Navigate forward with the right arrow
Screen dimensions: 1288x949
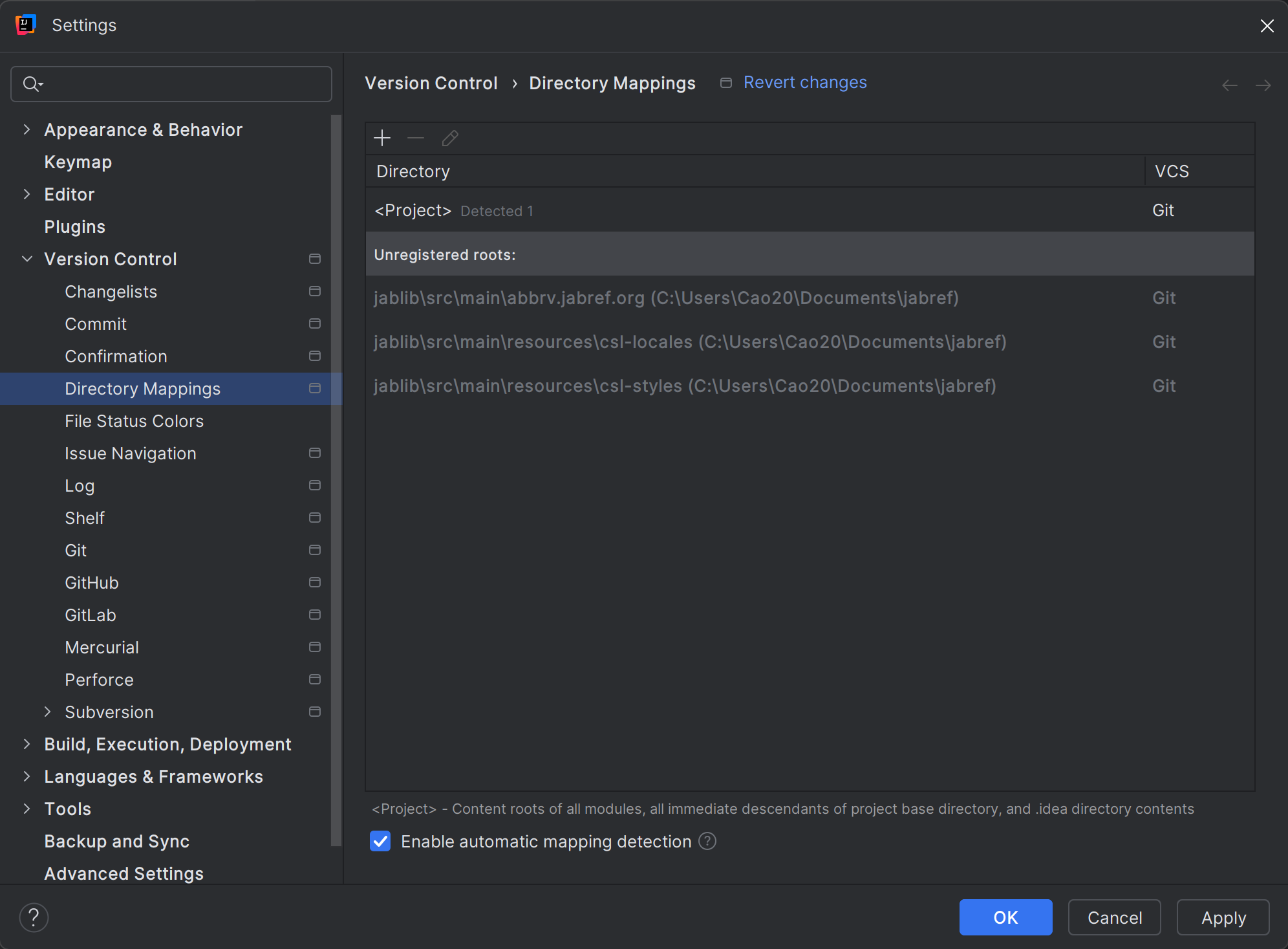[1263, 85]
